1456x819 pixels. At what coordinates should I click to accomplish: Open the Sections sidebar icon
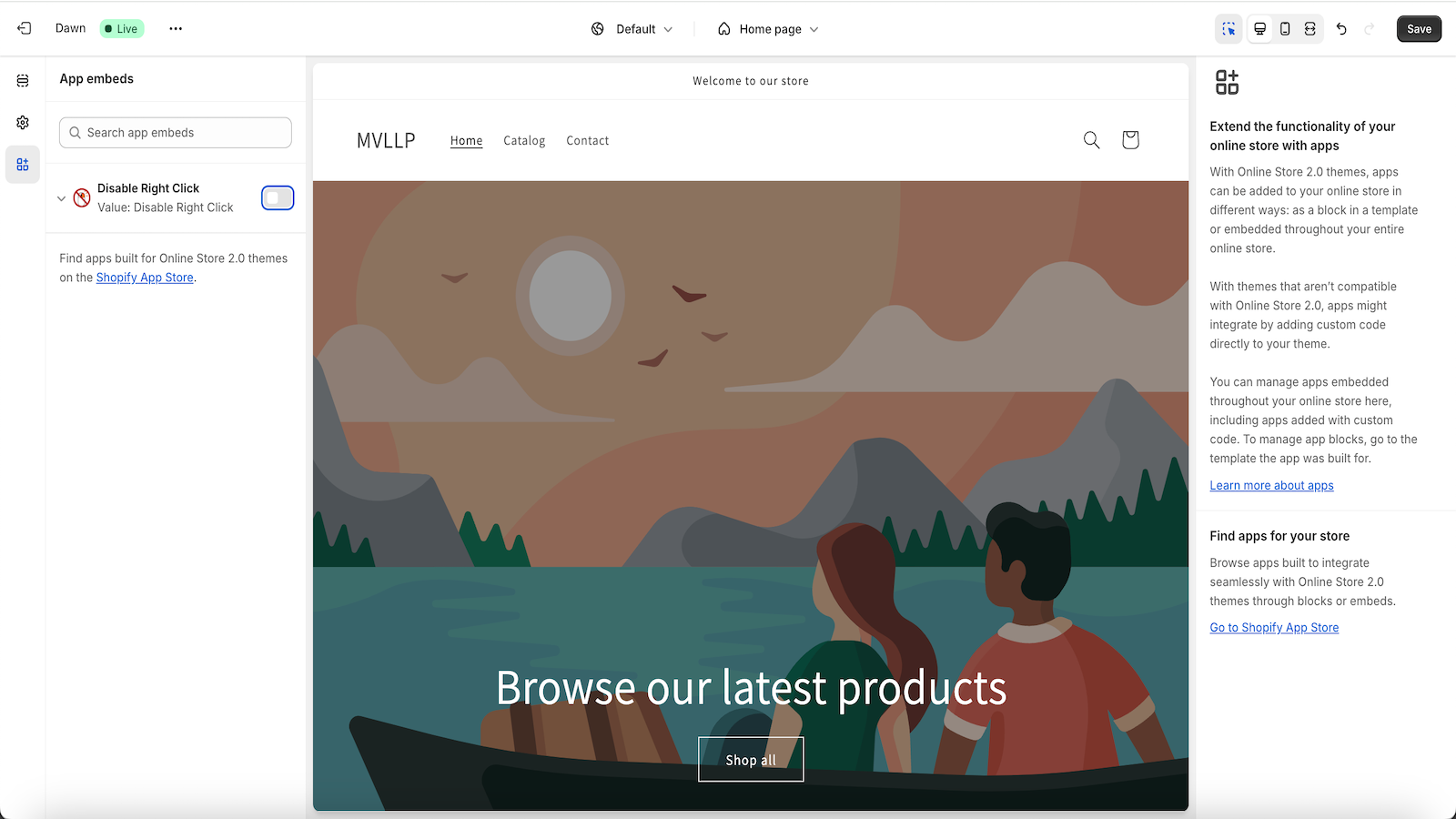pos(23,81)
